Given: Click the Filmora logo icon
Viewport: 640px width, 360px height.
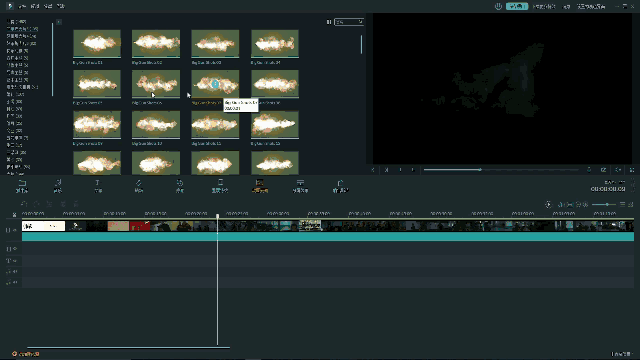Looking at the screenshot, I should point(9,6).
